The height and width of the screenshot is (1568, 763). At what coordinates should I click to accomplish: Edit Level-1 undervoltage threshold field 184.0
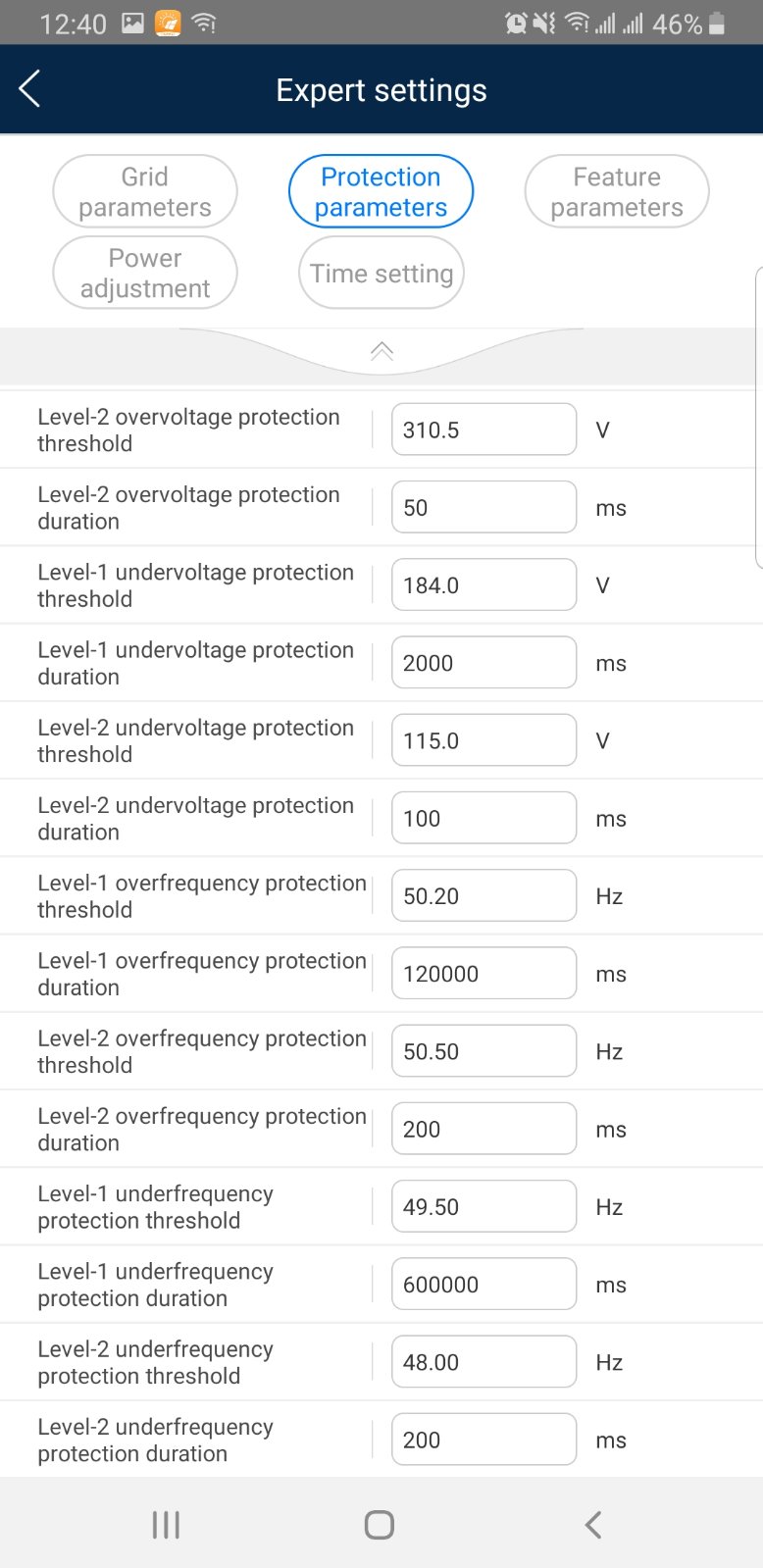point(484,584)
